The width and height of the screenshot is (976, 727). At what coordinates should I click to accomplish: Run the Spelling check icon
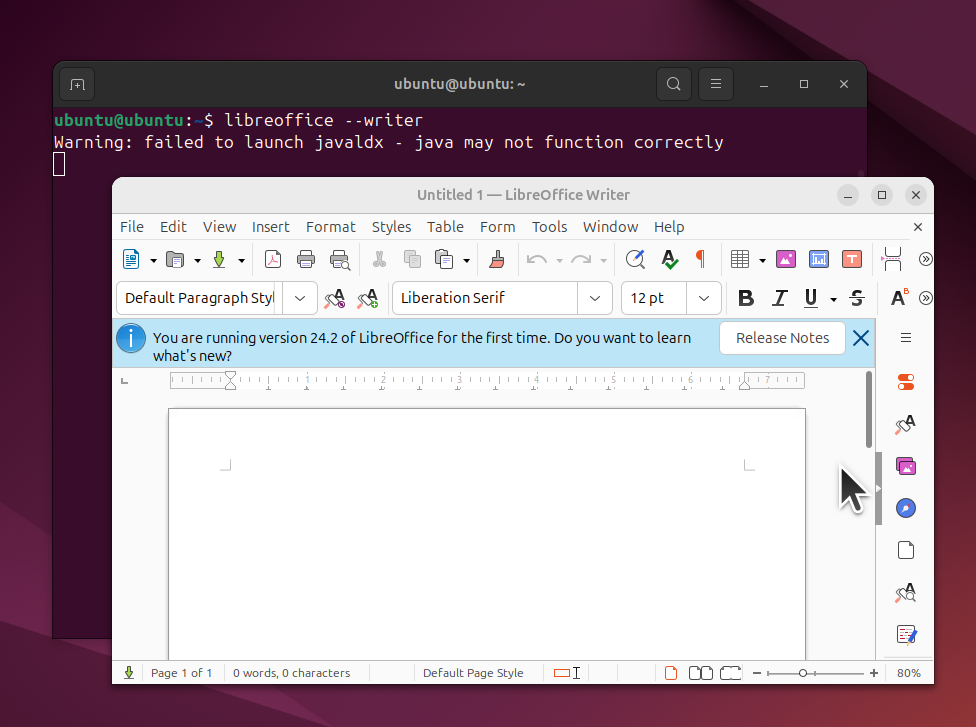coord(669,259)
